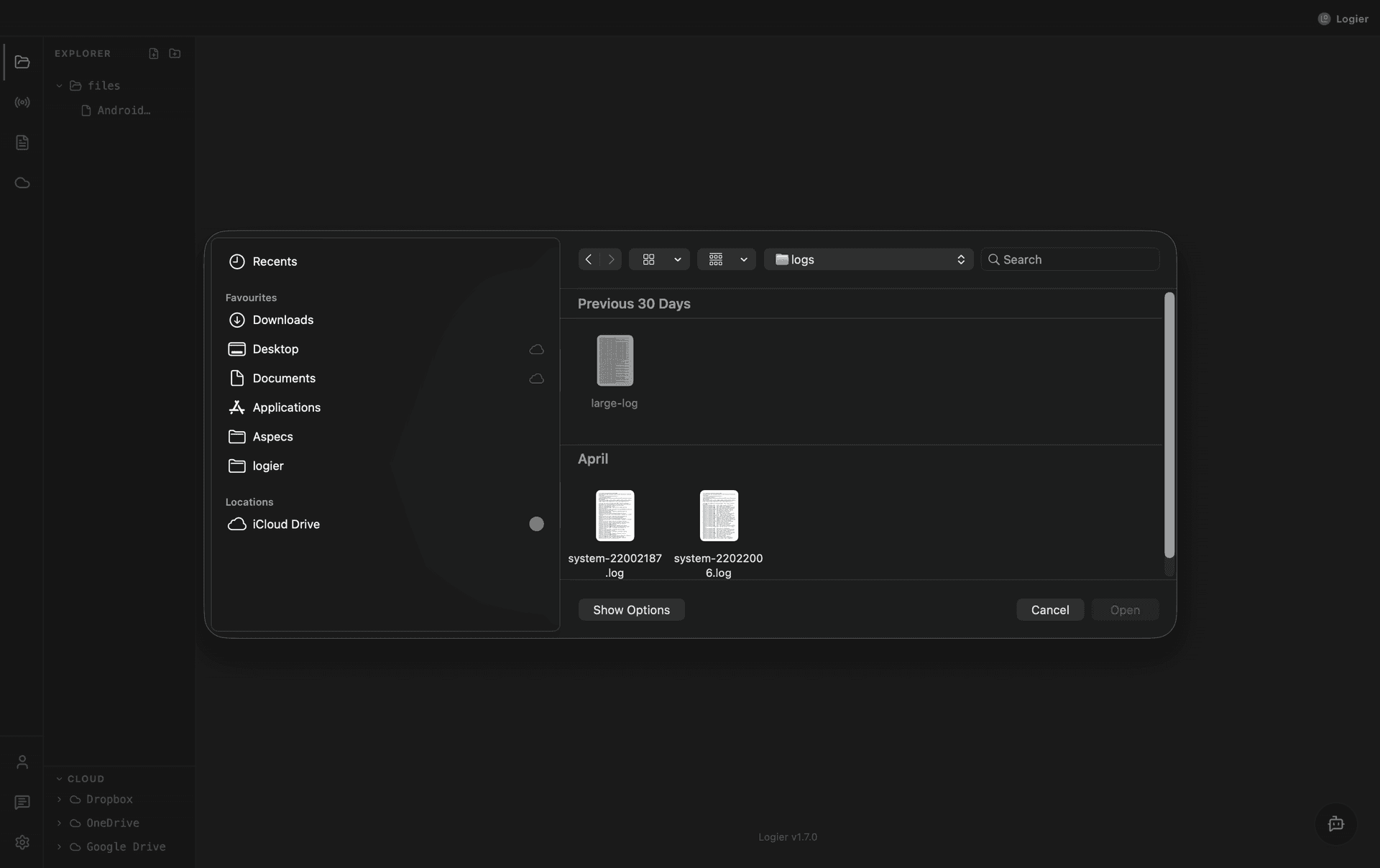Click the Cancel button
This screenshot has height=868, width=1380.
coord(1050,609)
